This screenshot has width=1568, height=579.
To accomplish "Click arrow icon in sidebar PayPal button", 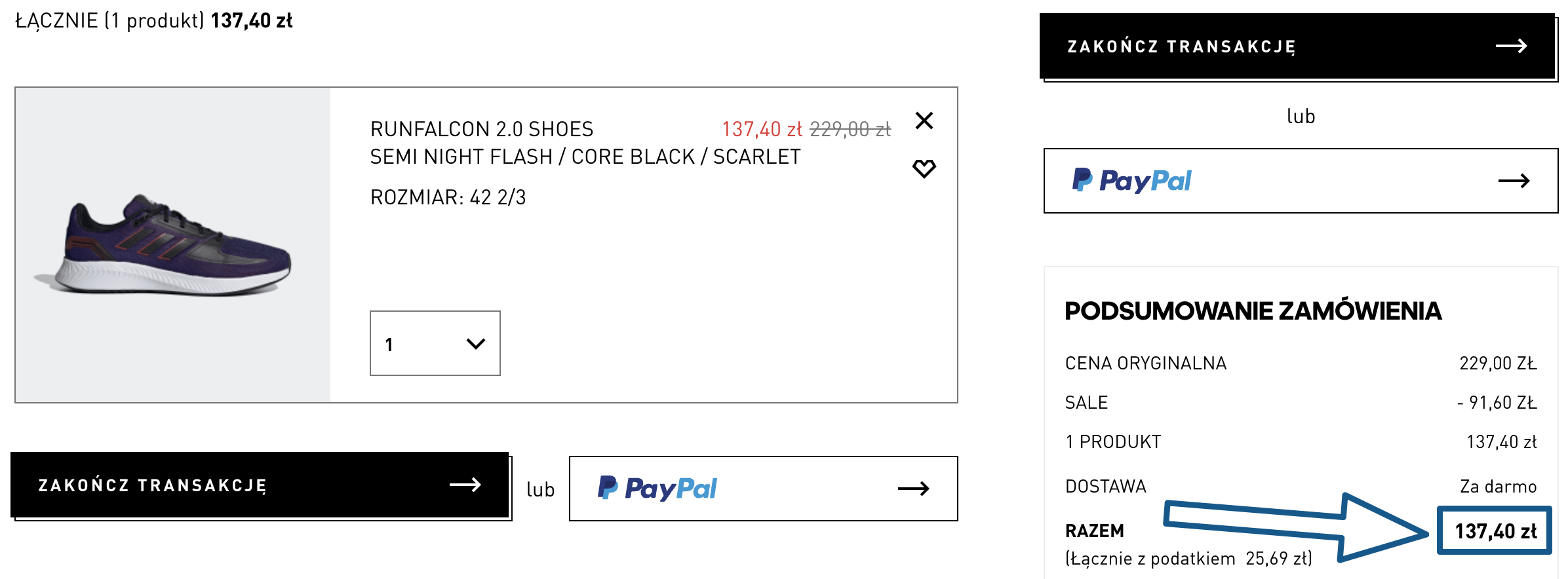I will 1514,181.
